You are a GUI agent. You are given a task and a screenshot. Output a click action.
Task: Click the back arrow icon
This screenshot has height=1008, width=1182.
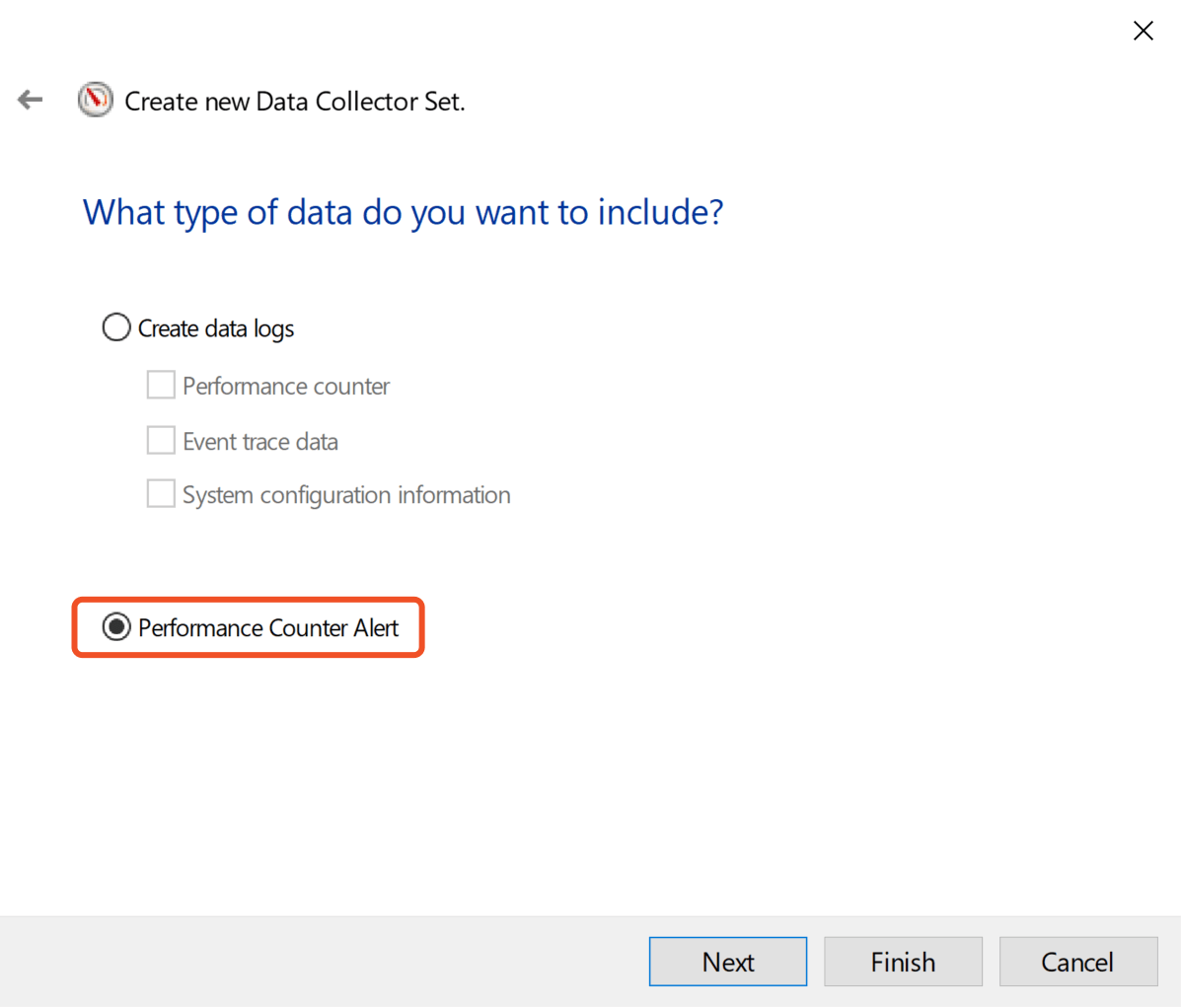(31, 100)
